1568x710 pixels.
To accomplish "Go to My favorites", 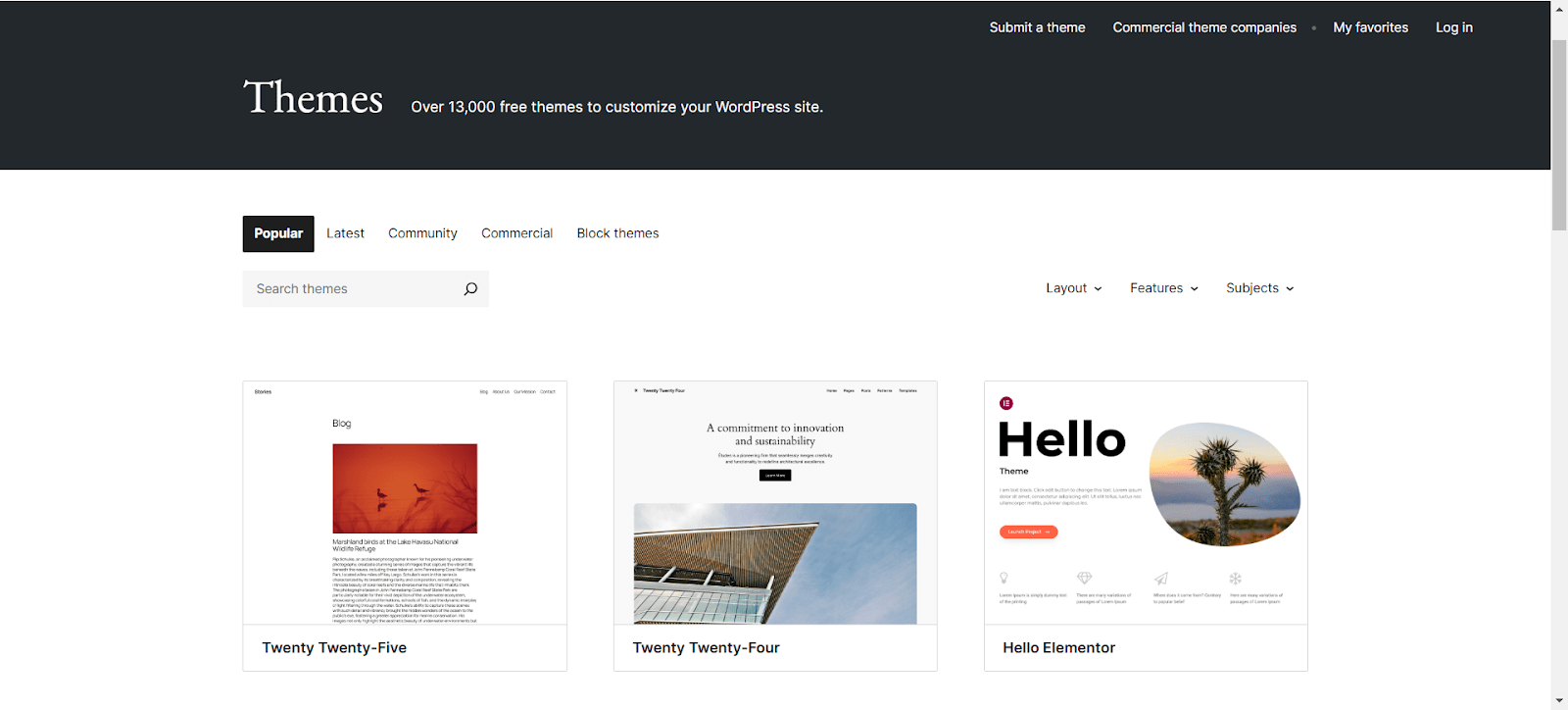I will 1370,27.
